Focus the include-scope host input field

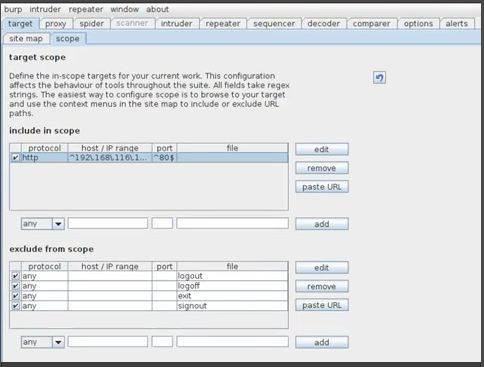click(x=108, y=223)
